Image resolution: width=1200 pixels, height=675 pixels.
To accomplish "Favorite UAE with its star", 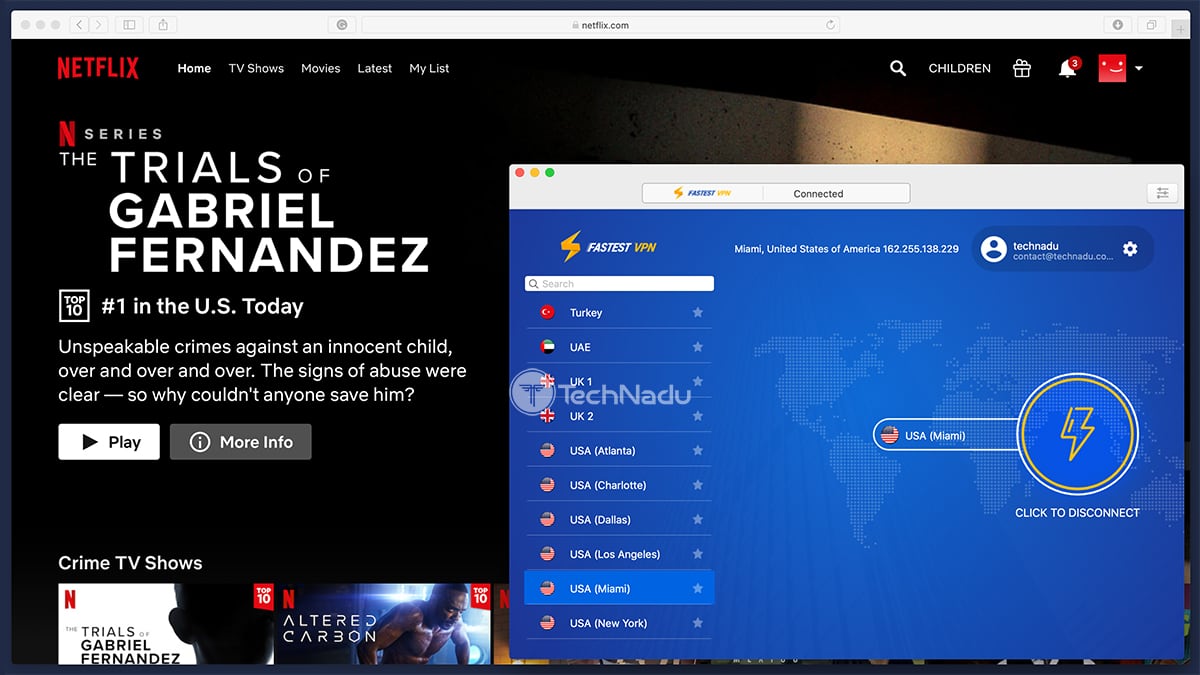I will [x=698, y=347].
